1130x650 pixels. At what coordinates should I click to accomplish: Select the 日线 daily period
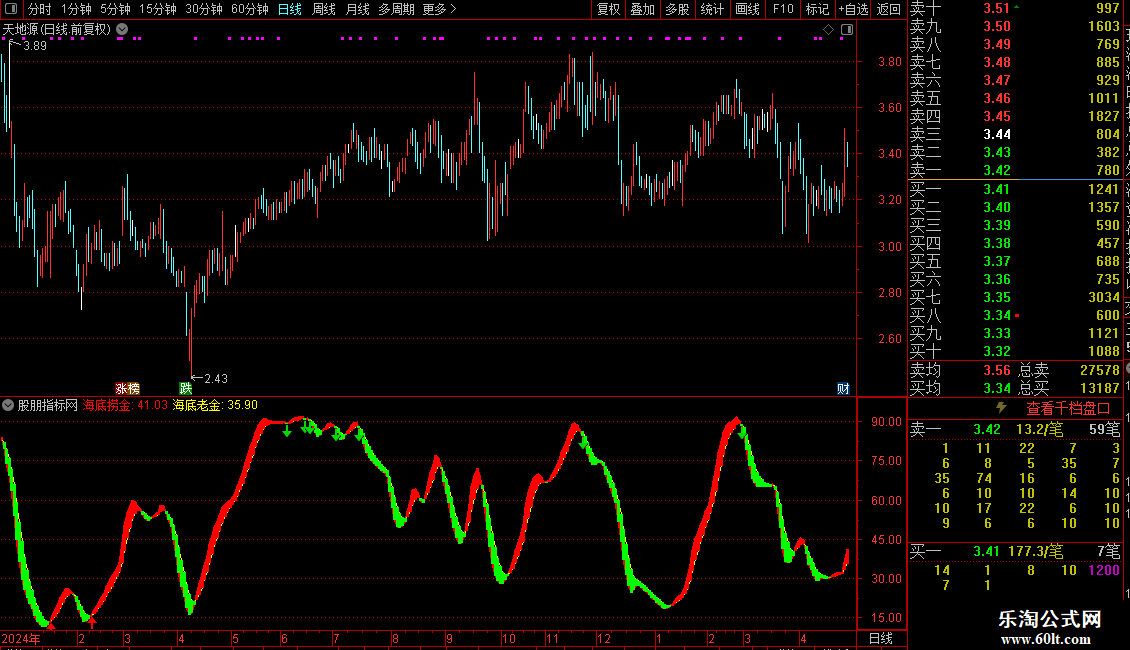290,9
